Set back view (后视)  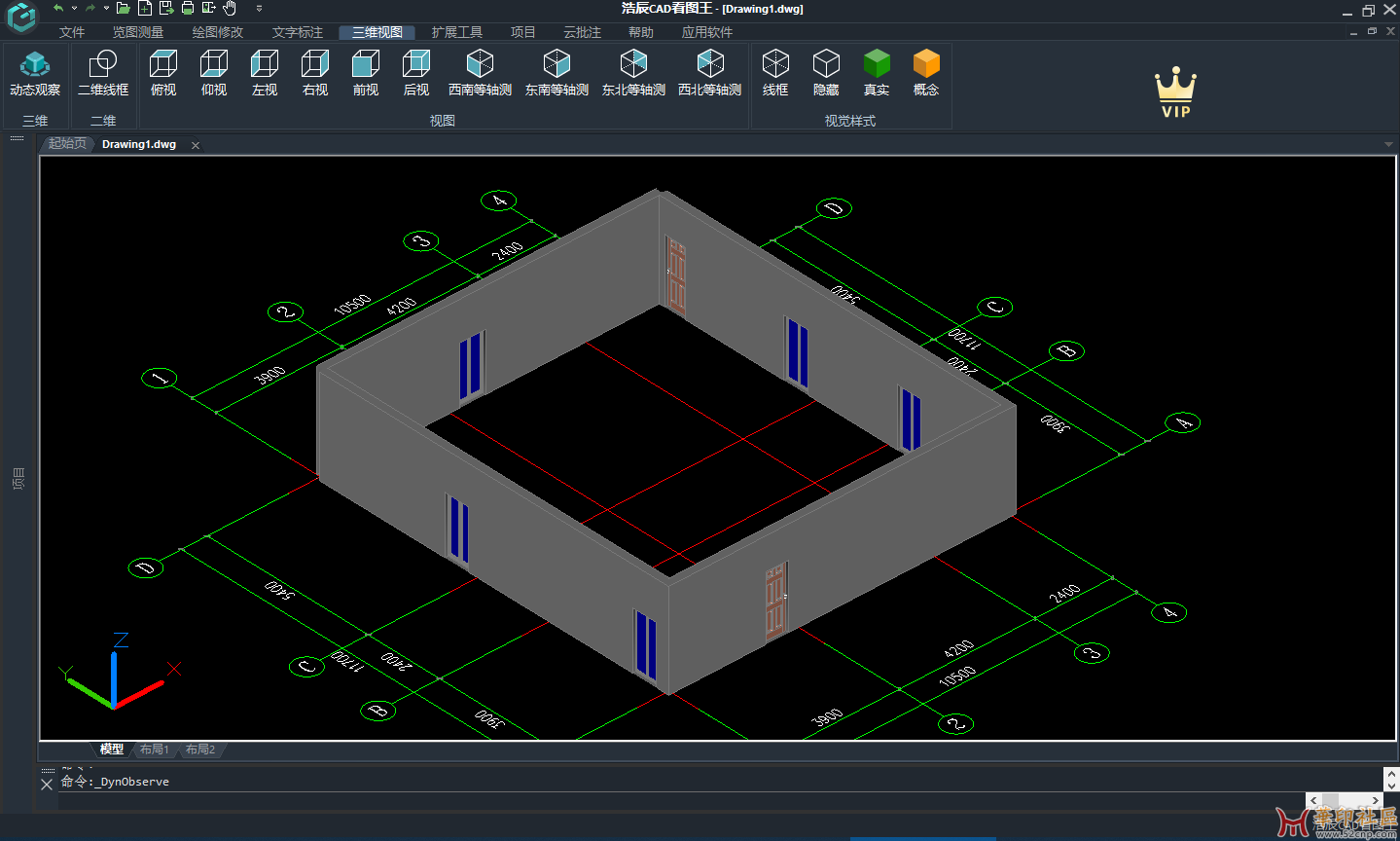[416, 73]
